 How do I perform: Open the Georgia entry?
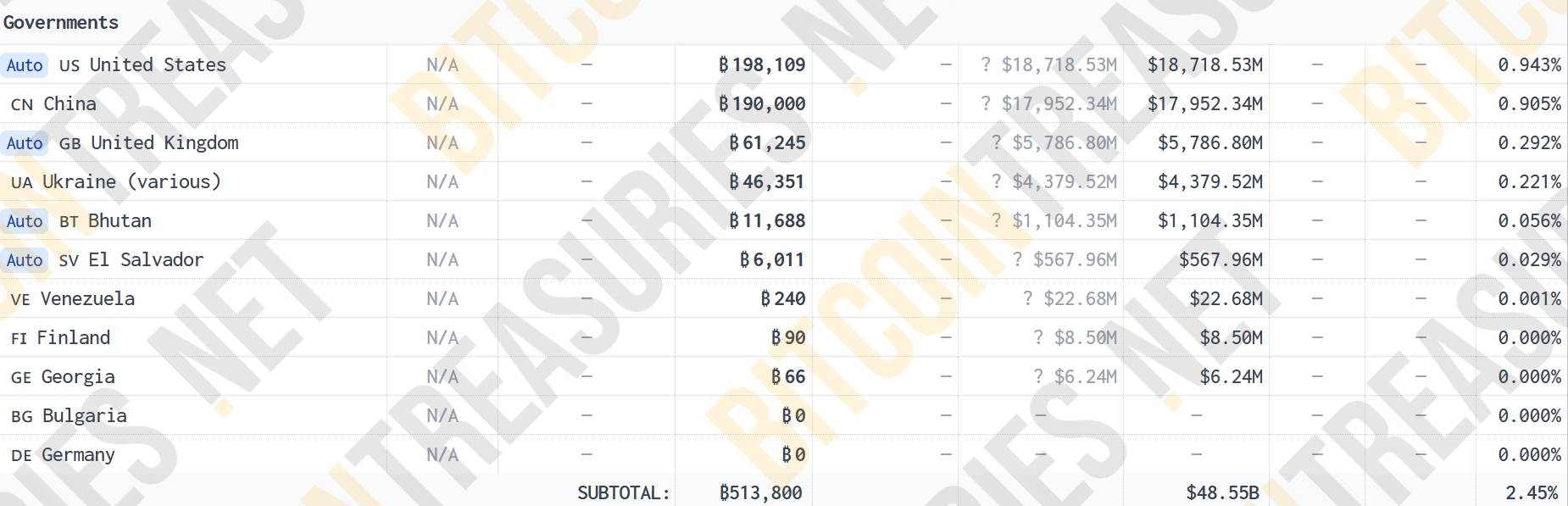[78, 377]
